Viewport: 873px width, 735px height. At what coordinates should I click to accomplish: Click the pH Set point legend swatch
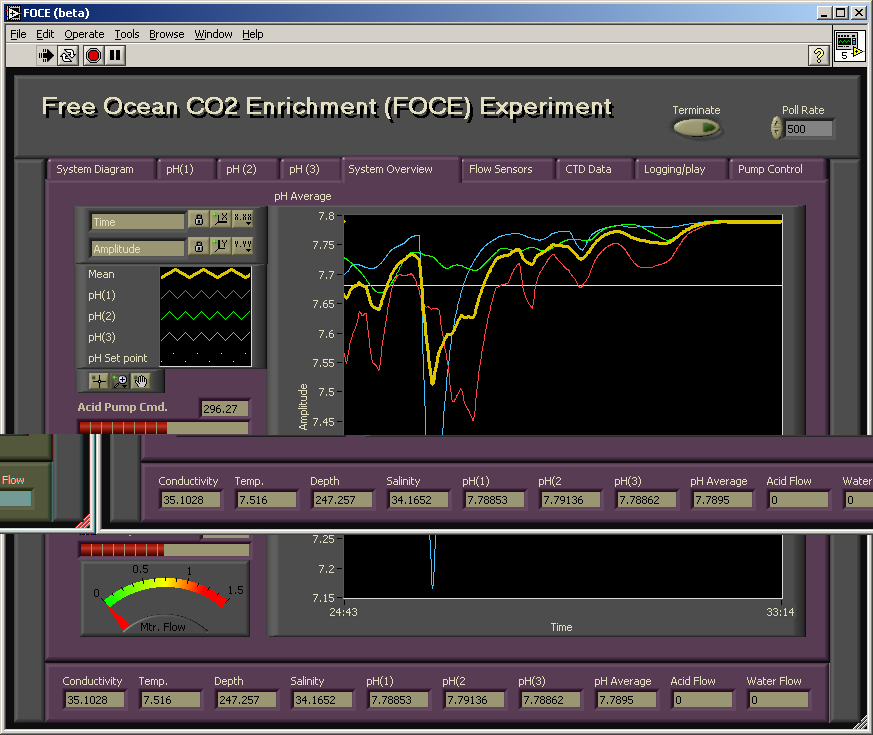pyautogui.click(x=205, y=356)
